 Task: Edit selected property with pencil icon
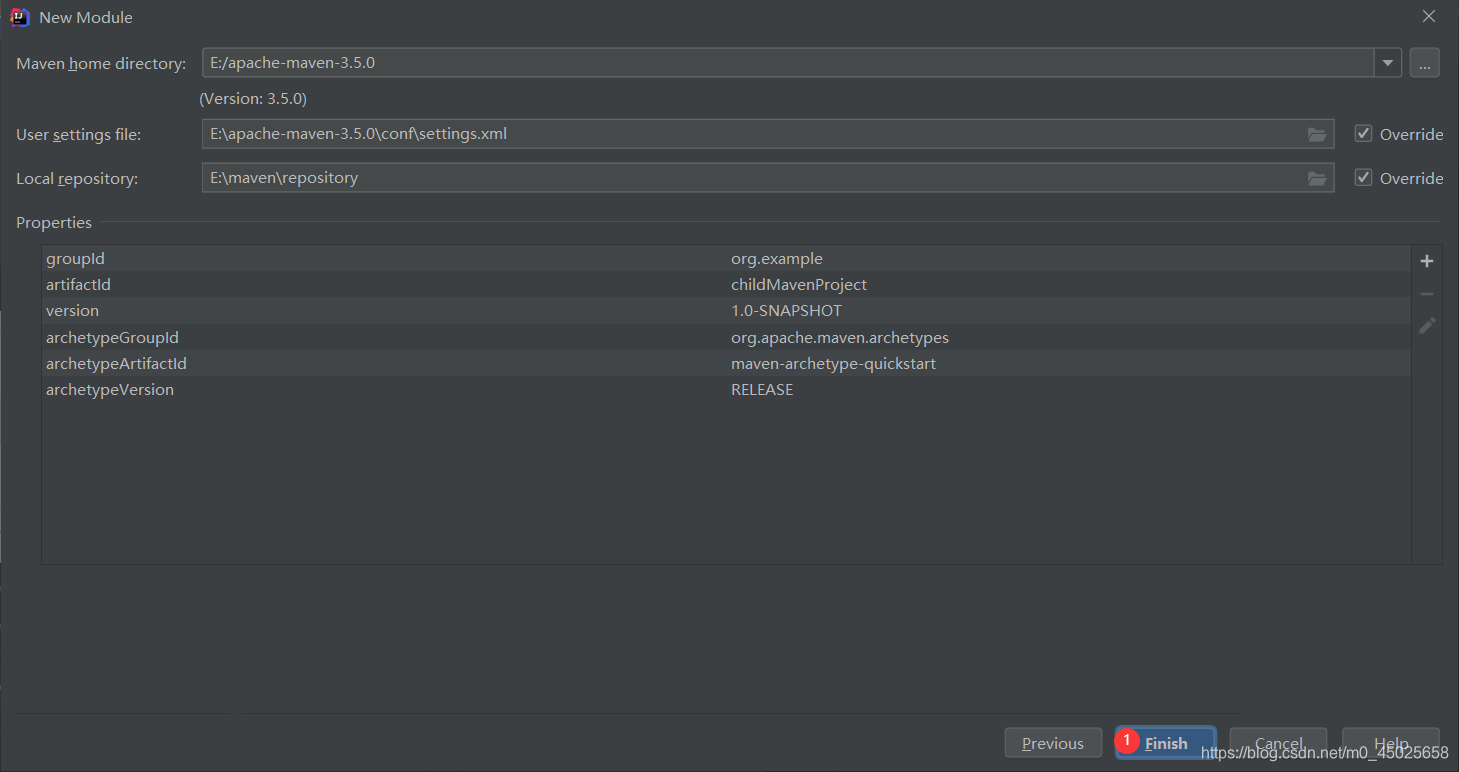1427,326
